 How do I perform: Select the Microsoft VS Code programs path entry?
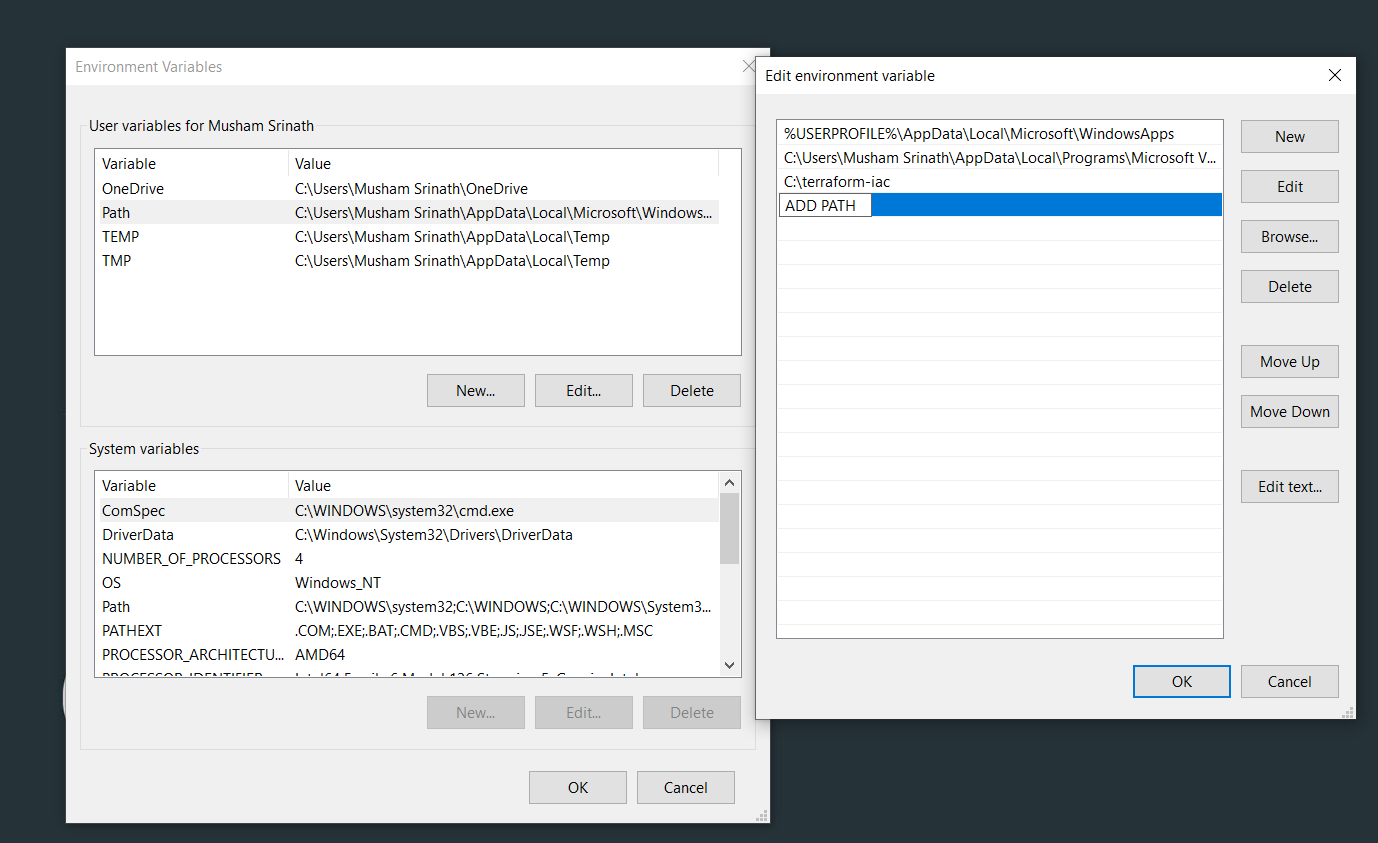tap(999, 158)
